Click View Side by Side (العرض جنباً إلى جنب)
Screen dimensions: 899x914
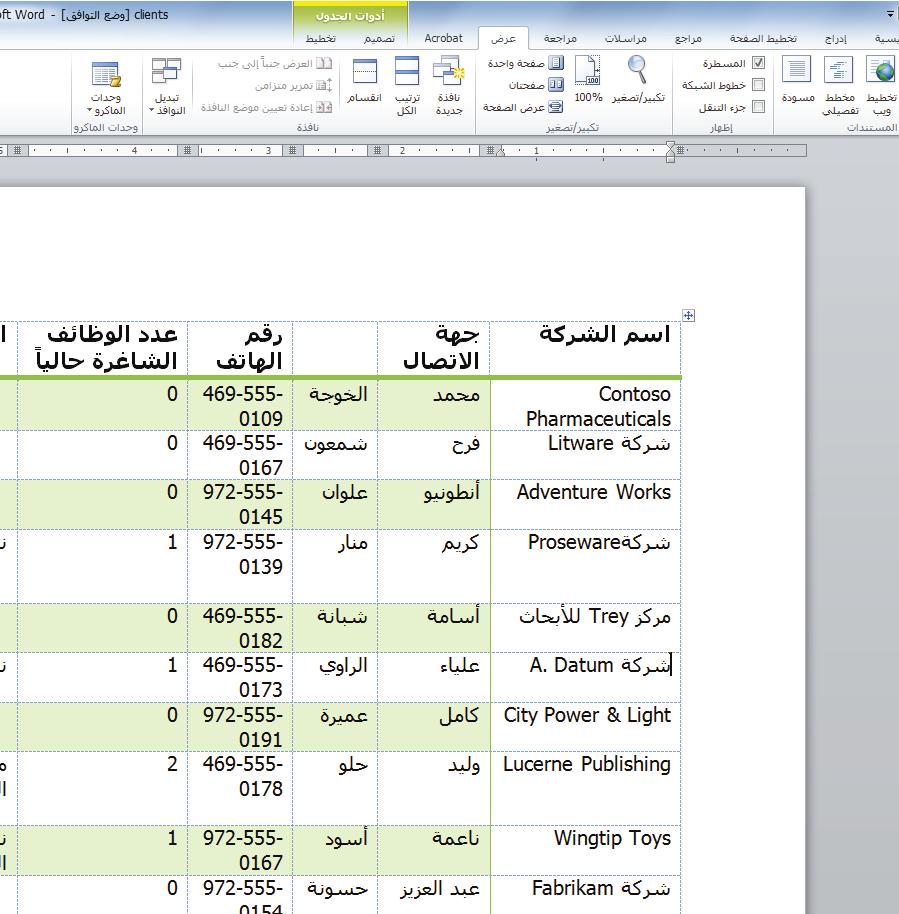[x=275, y=63]
